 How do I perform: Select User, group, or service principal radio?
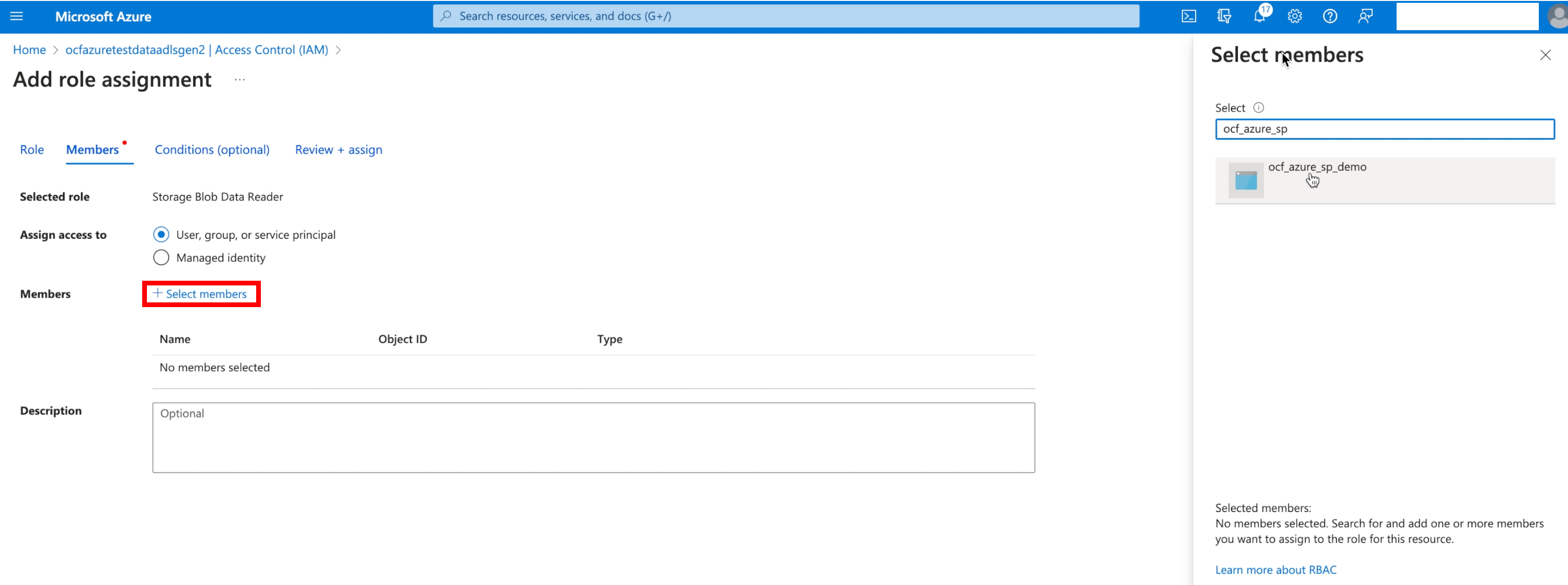tap(161, 235)
